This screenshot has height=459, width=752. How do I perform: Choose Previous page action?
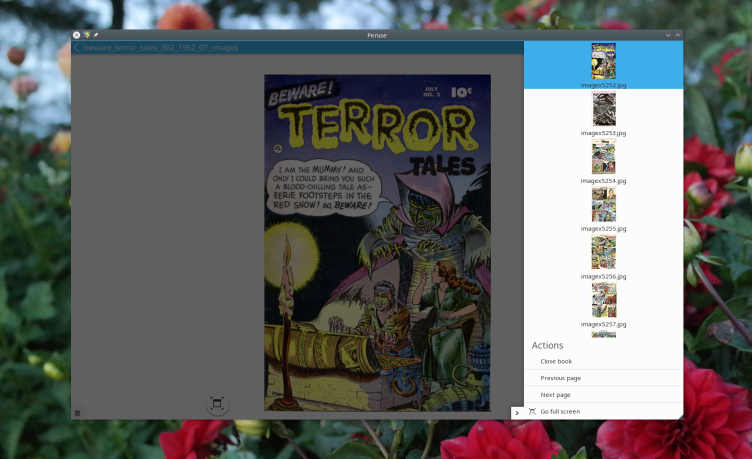[560, 378]
